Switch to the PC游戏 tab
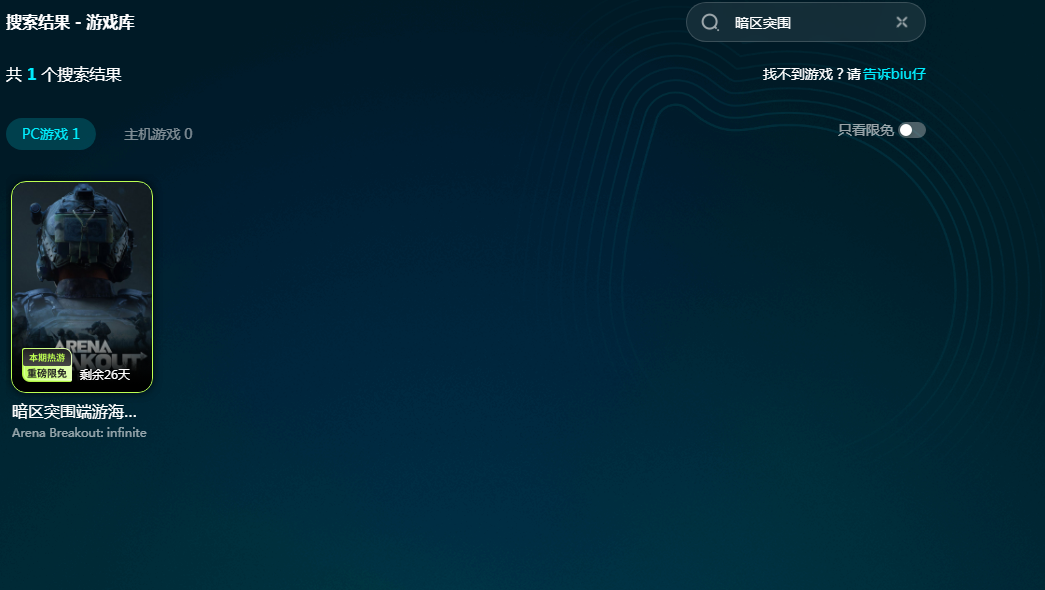This screenshot has width=1045, height=590. coord(51,134)
